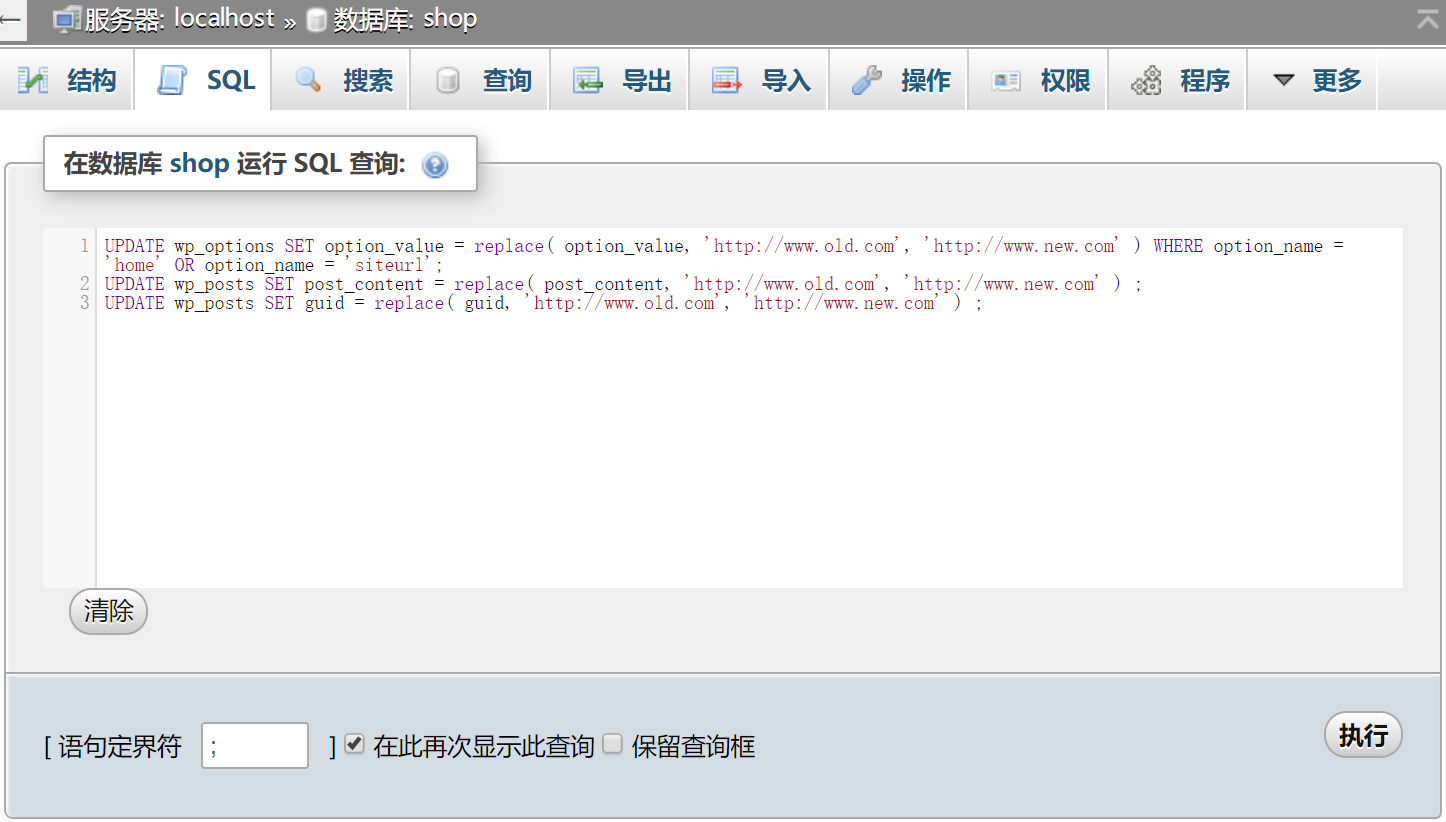This screenshot has height=822, width=1446.
Task: Toggle the show query again checkbox off
Action: coord(354,743)
